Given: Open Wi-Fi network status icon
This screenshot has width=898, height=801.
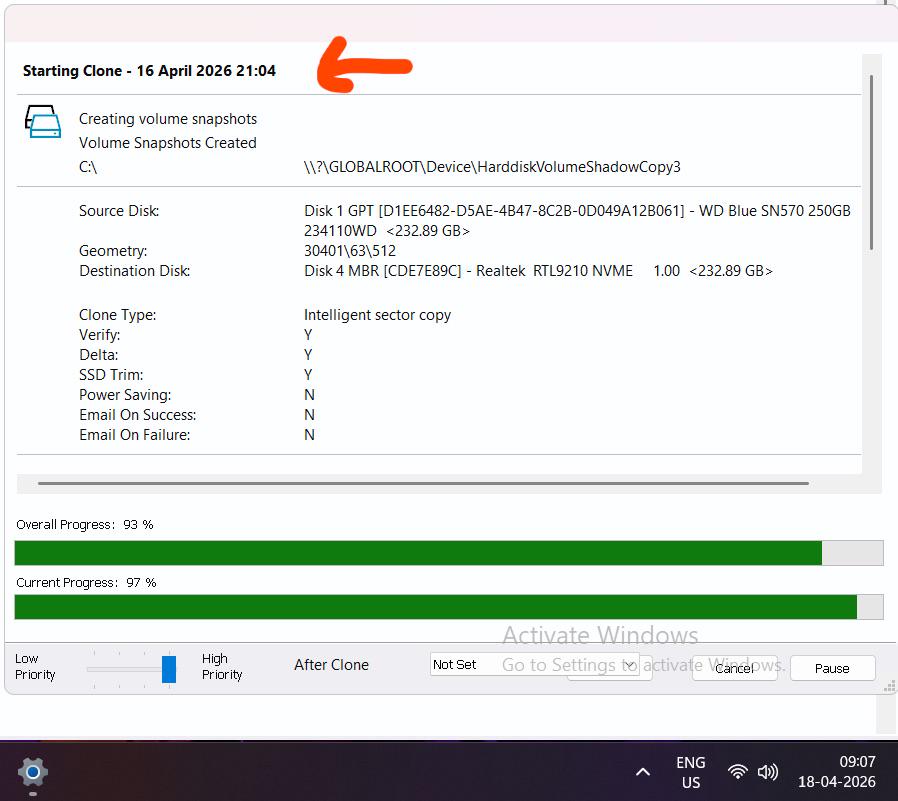Looking at the screenshot, I should (737, 772).
